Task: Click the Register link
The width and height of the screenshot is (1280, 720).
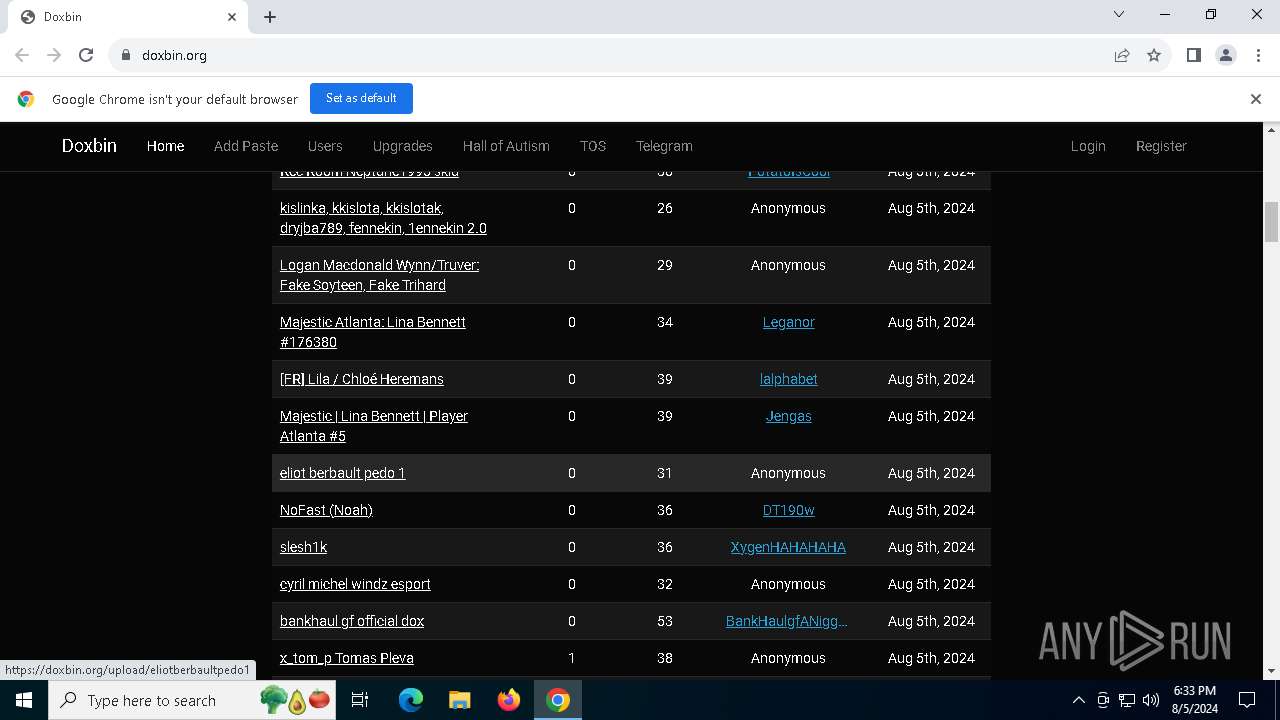Action: click(x=1161, y=146)
